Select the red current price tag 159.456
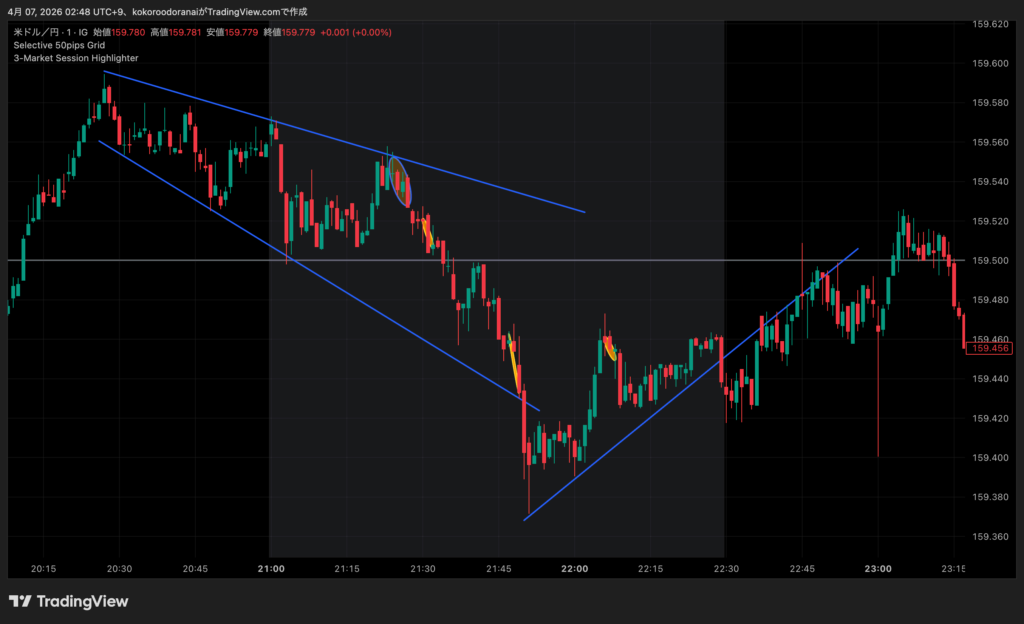 (992, 348)
